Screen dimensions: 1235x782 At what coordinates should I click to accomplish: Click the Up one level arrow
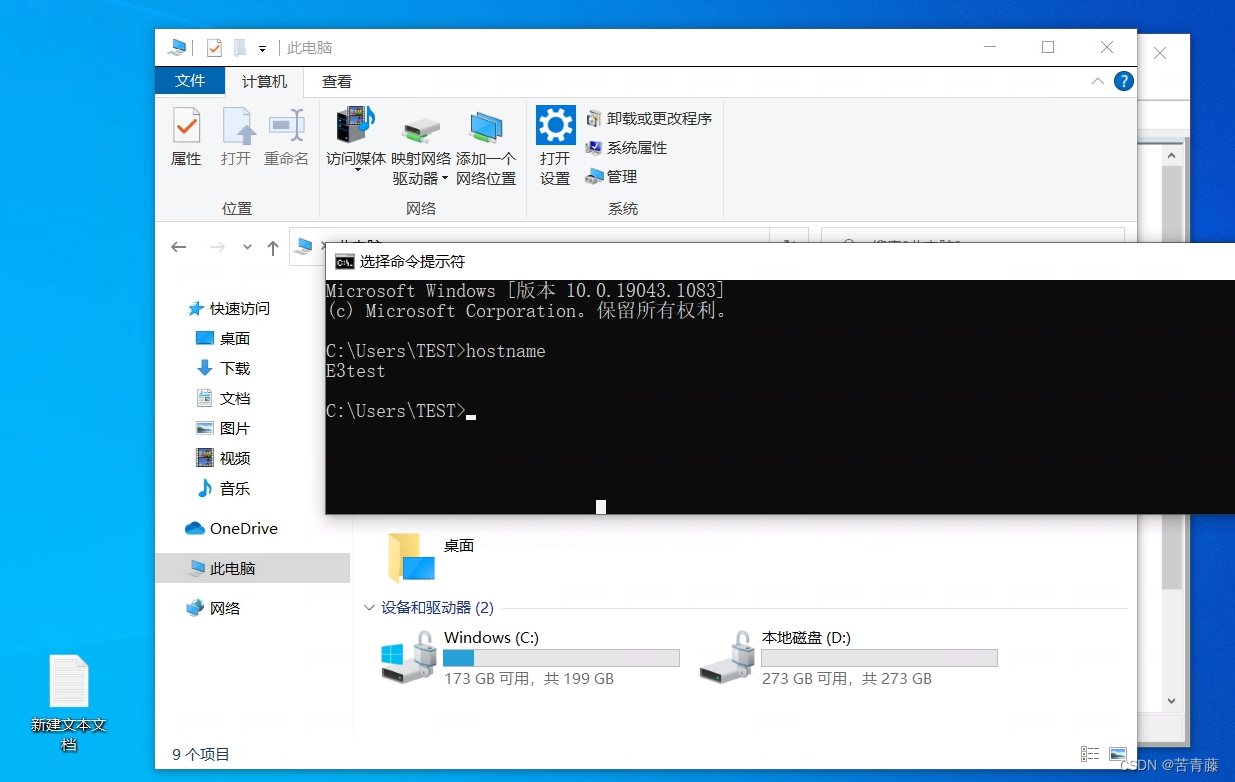coord(272,247)
